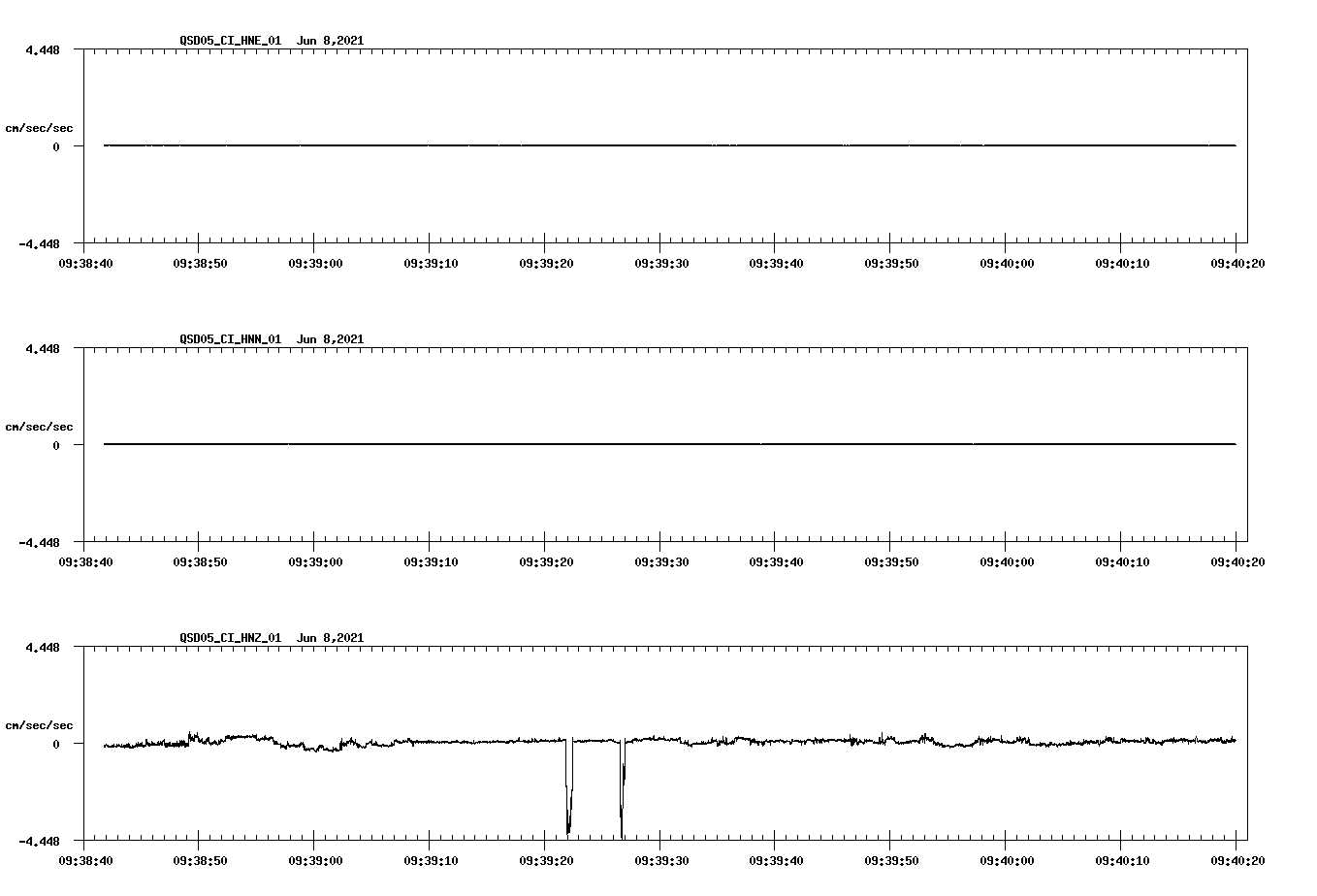1317x896 pixels.
Task: Click 09:39:50 time label under HNN plot
Action: [891, 561]
